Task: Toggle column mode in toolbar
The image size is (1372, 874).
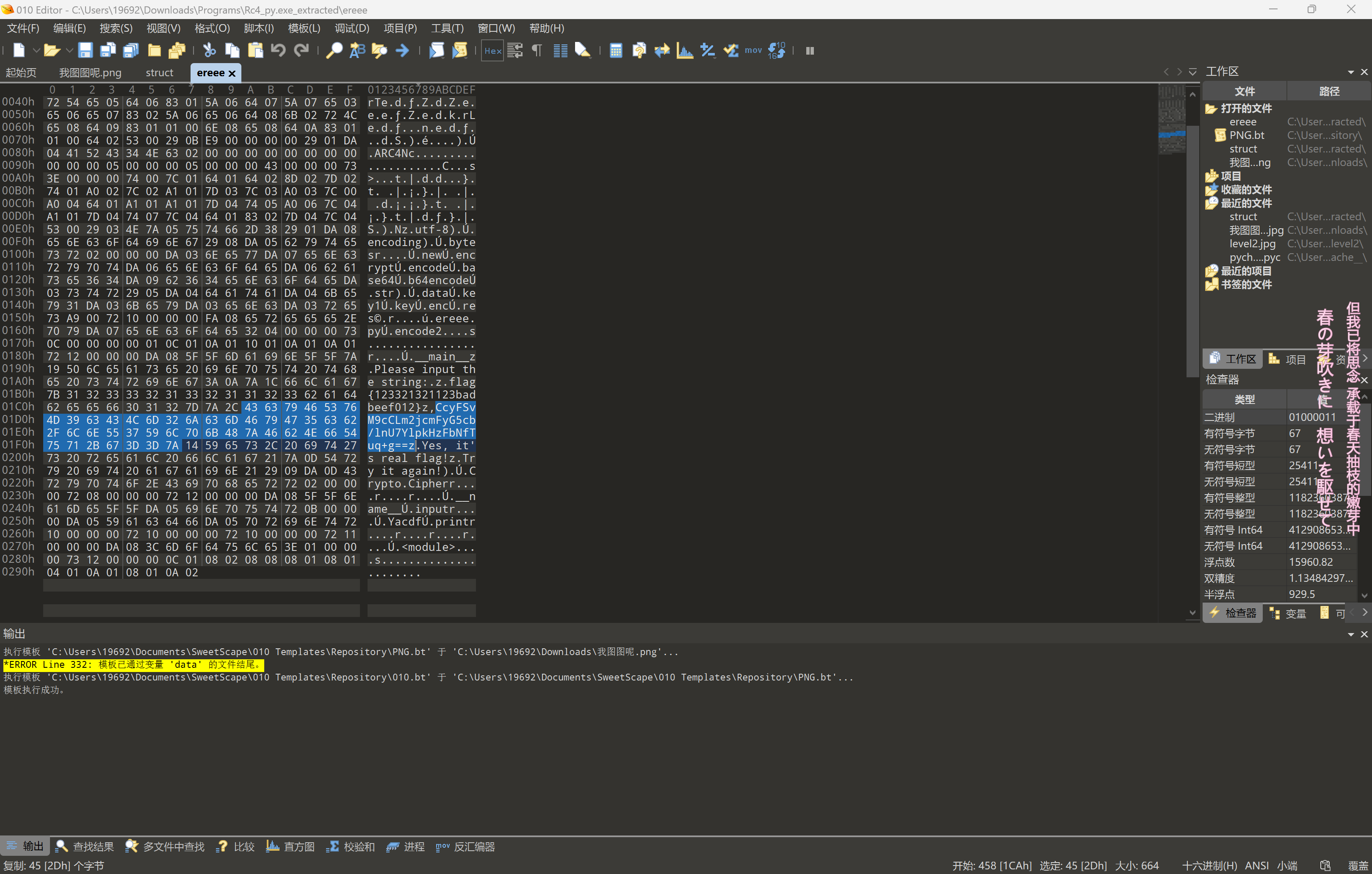Action: pos(560,51)
